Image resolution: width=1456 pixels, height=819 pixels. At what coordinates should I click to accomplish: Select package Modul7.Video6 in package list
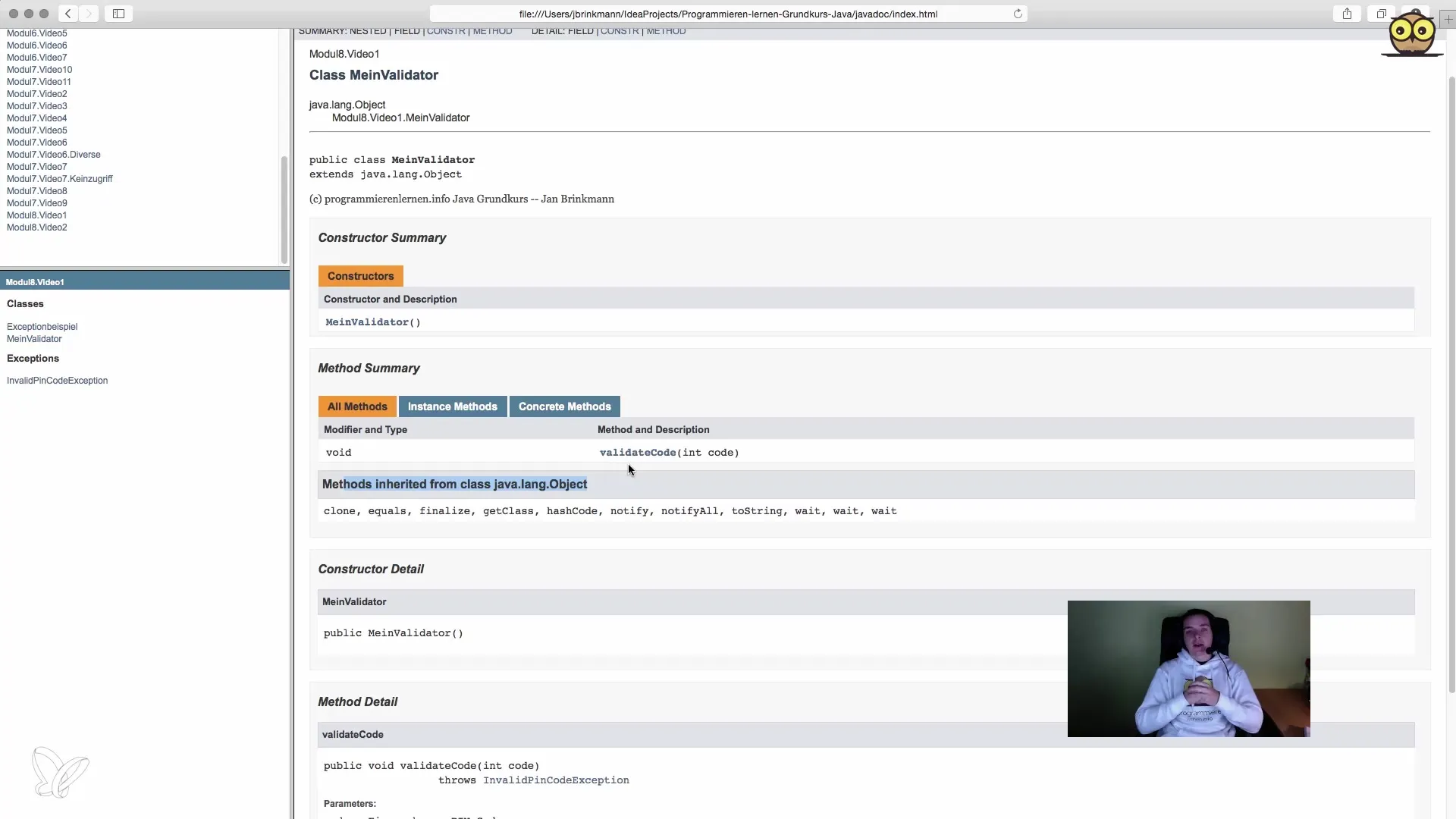coord(36,143)
